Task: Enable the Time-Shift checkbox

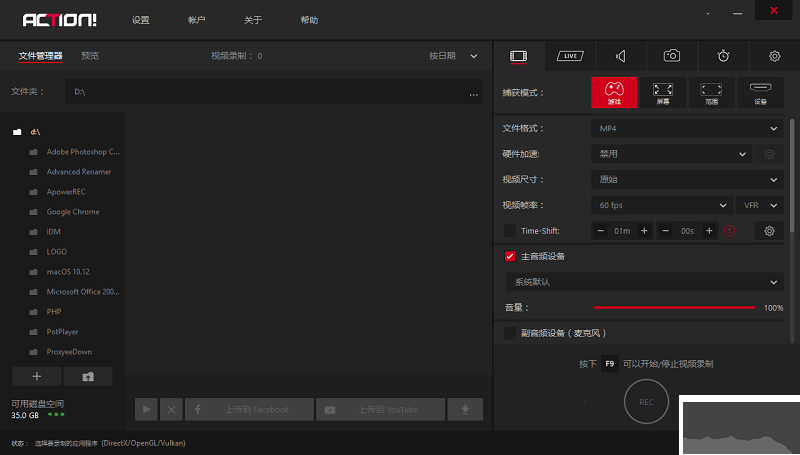Action: (x=510, y=231)
